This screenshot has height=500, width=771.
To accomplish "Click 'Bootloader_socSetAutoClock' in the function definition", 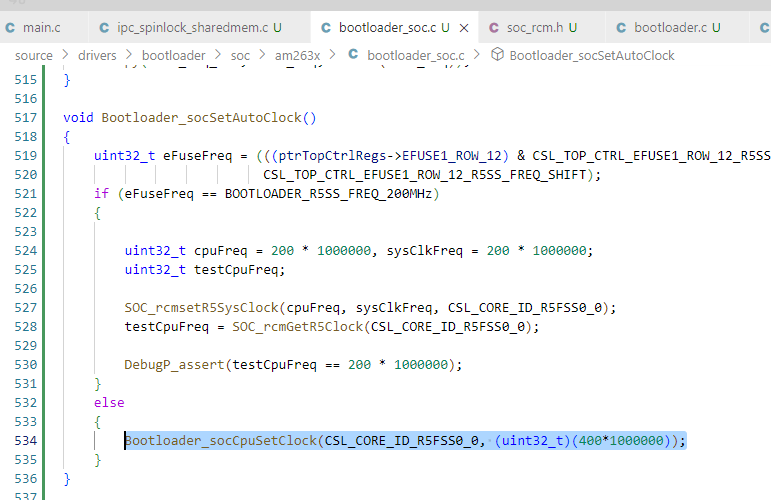I will 202,118.
